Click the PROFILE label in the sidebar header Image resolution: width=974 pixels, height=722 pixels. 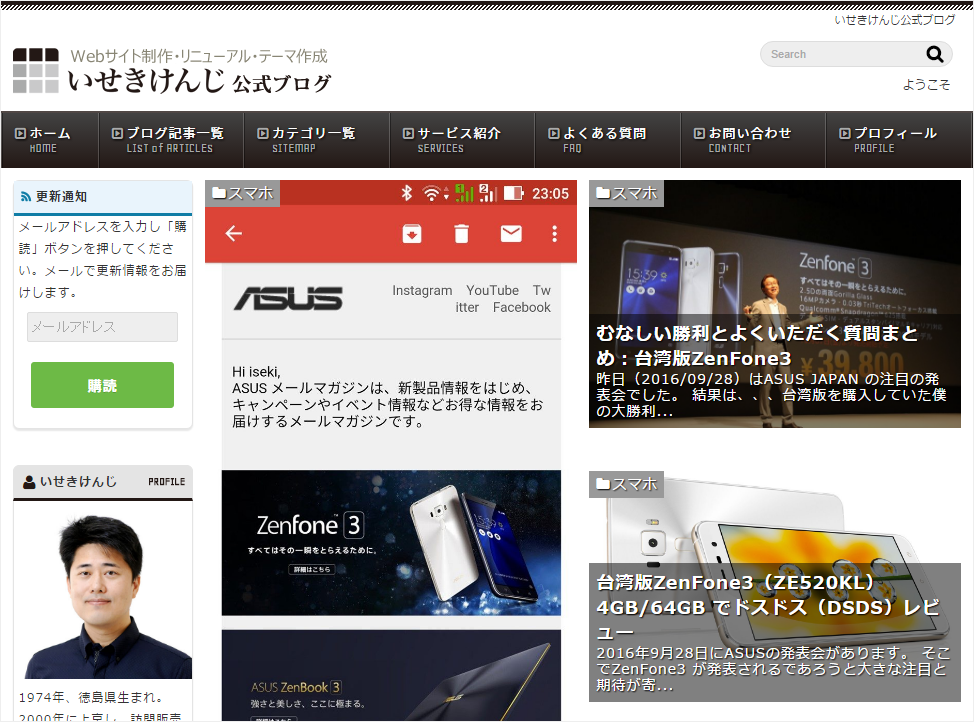point(166,482)
